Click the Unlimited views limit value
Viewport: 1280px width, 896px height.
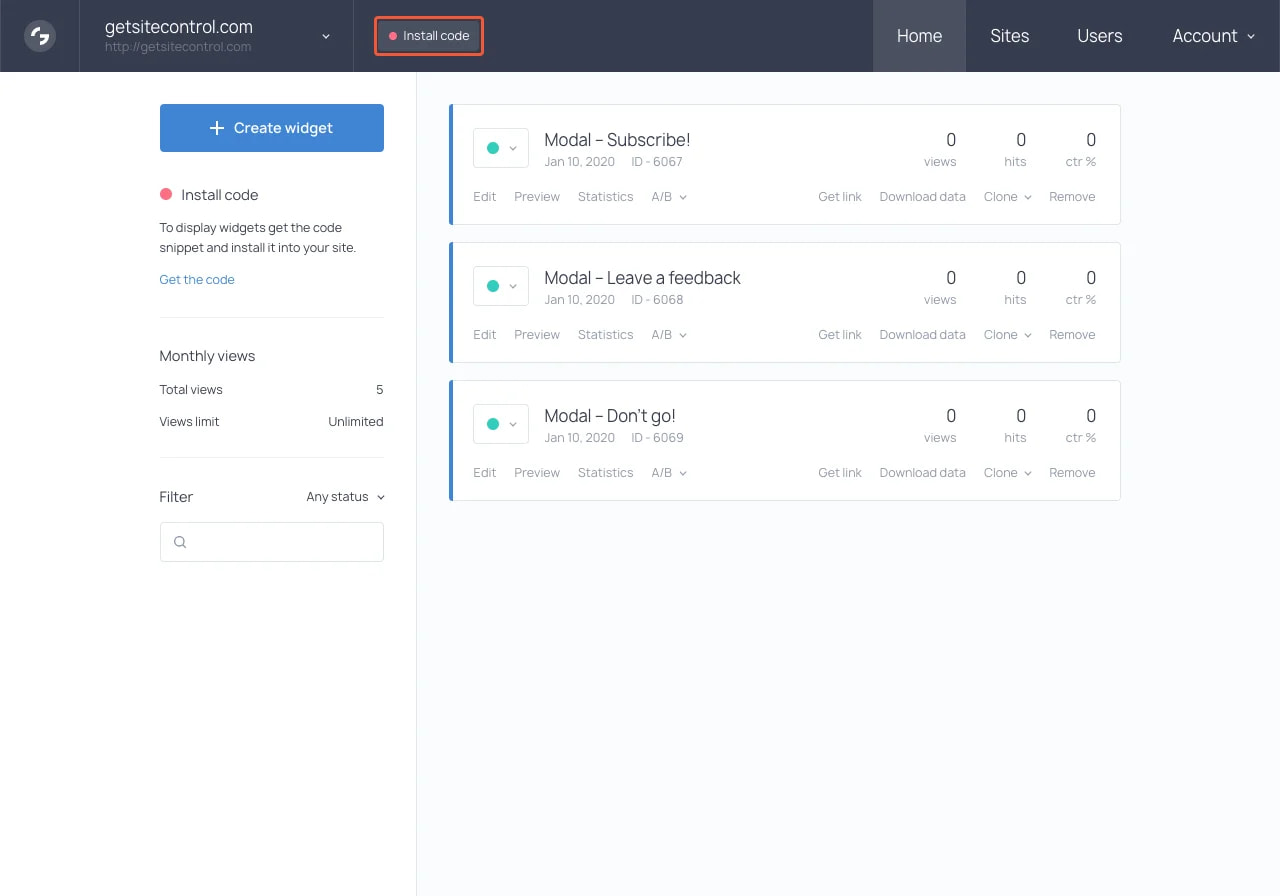click(x=356, y=422)
